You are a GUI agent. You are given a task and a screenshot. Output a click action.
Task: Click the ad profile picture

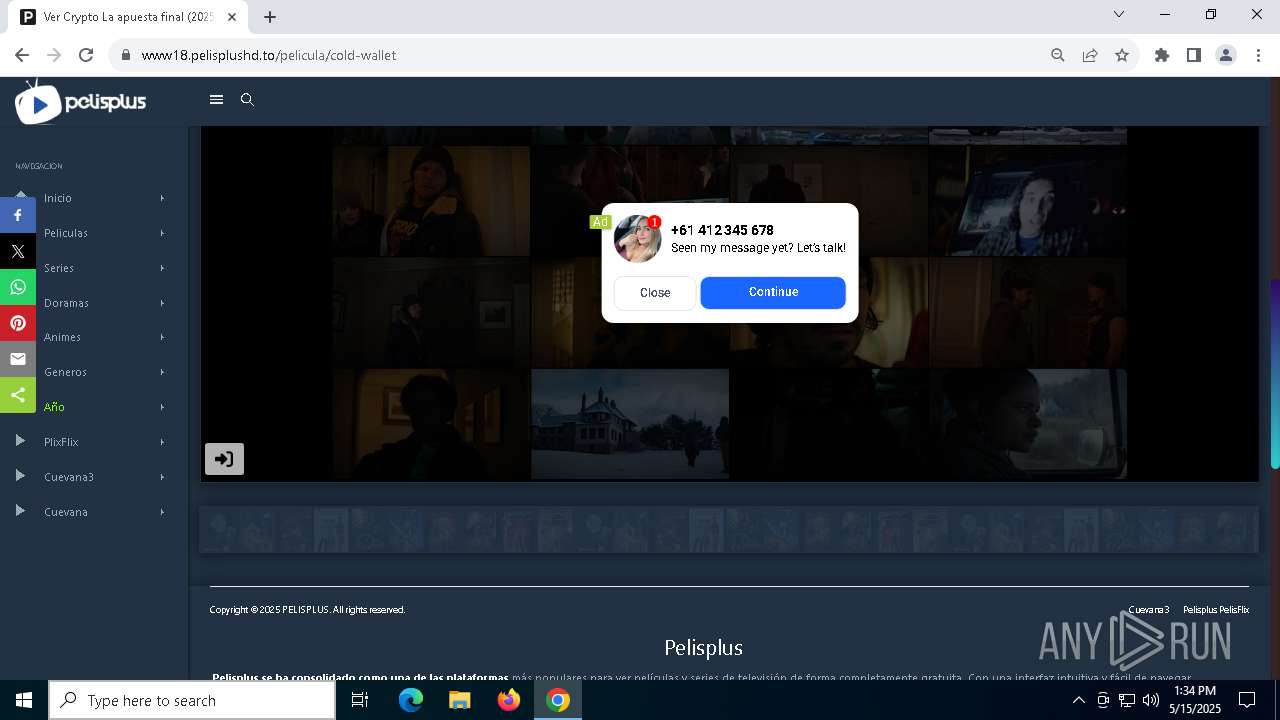tap(637, 239)
